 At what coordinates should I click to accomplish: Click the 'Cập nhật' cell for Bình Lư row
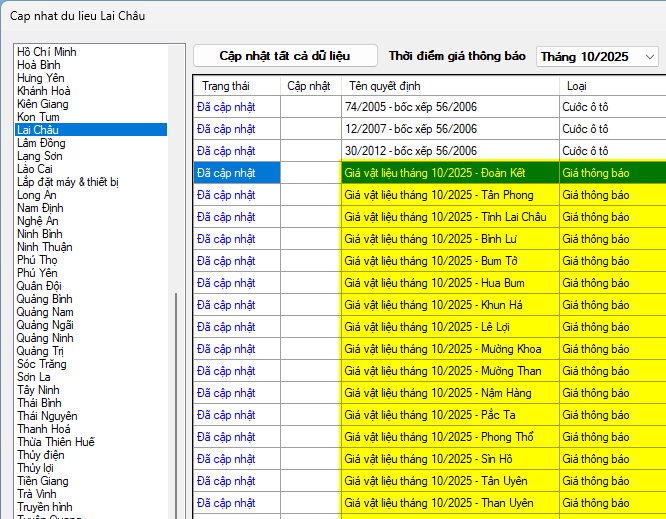coord(310,239)
